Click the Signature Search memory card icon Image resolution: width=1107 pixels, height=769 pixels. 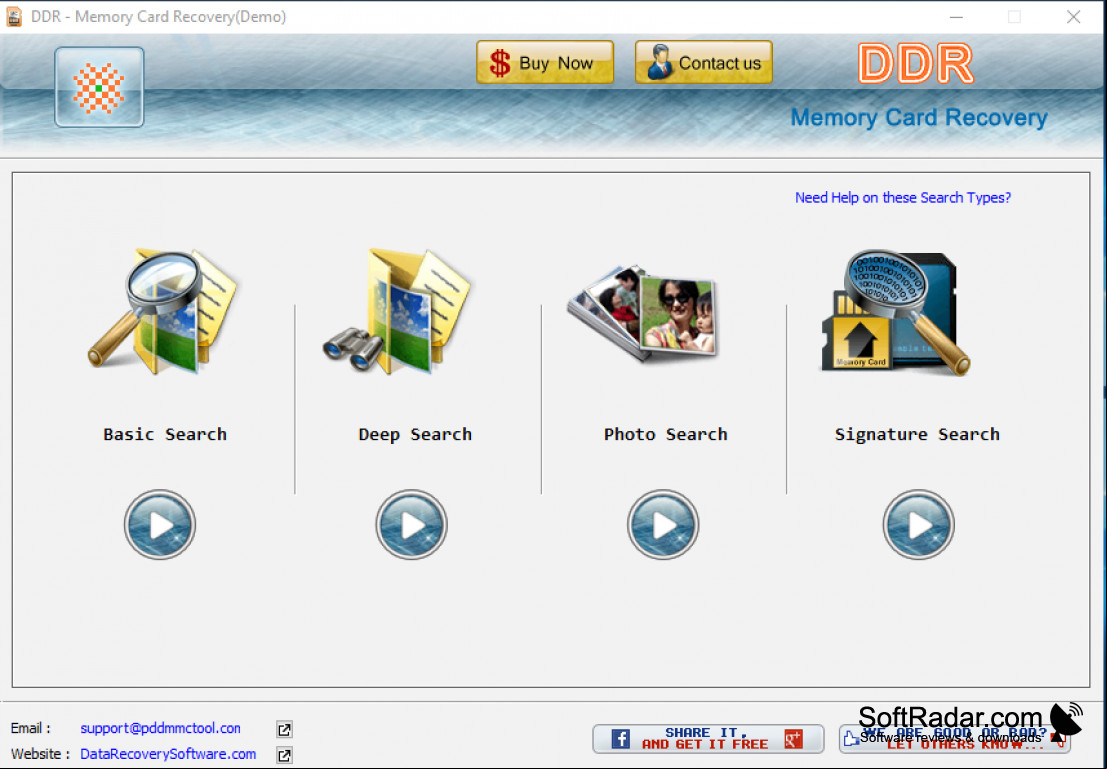[896, 311]
